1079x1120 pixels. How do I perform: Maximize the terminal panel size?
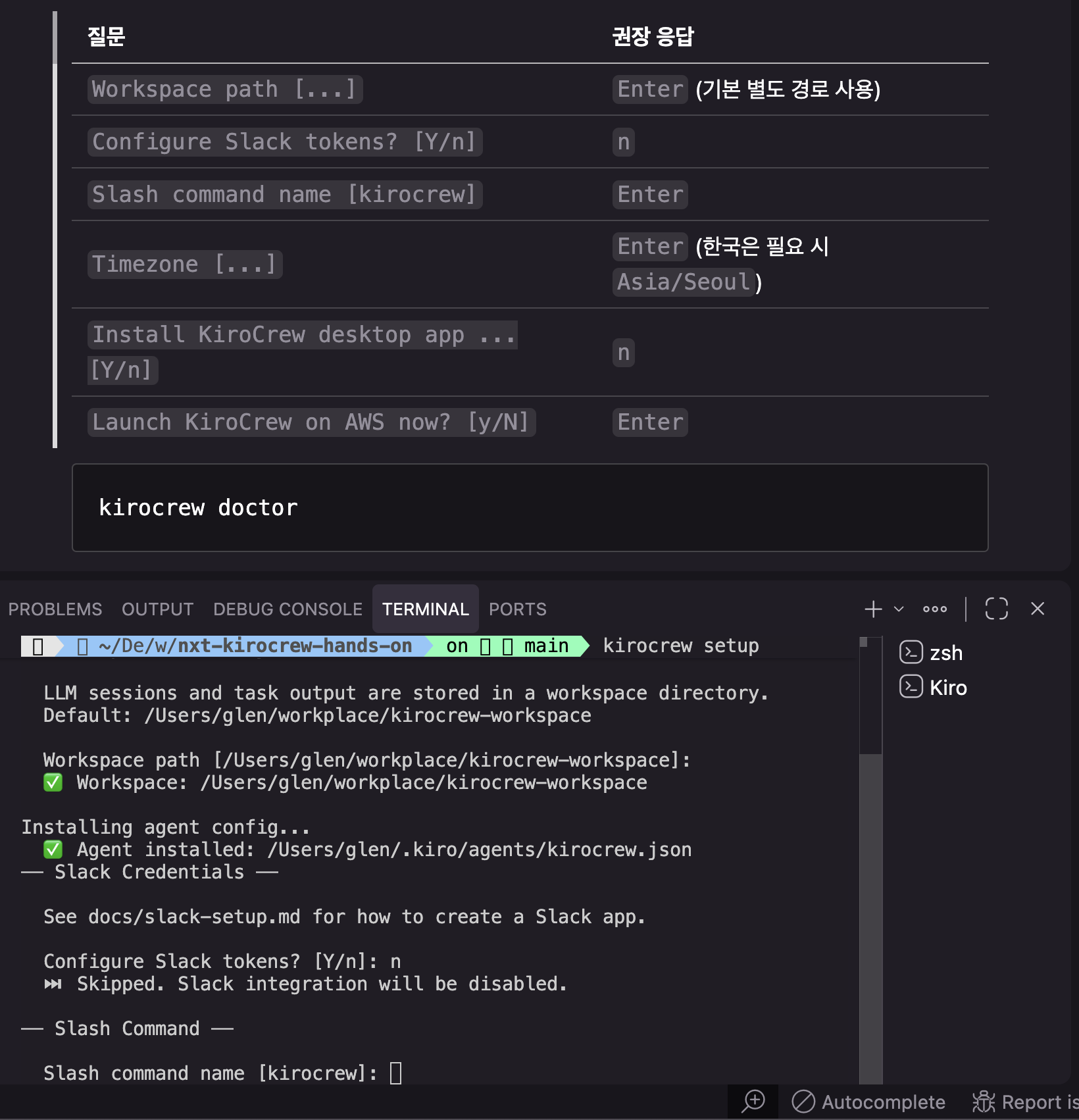[x=996, y=609]
